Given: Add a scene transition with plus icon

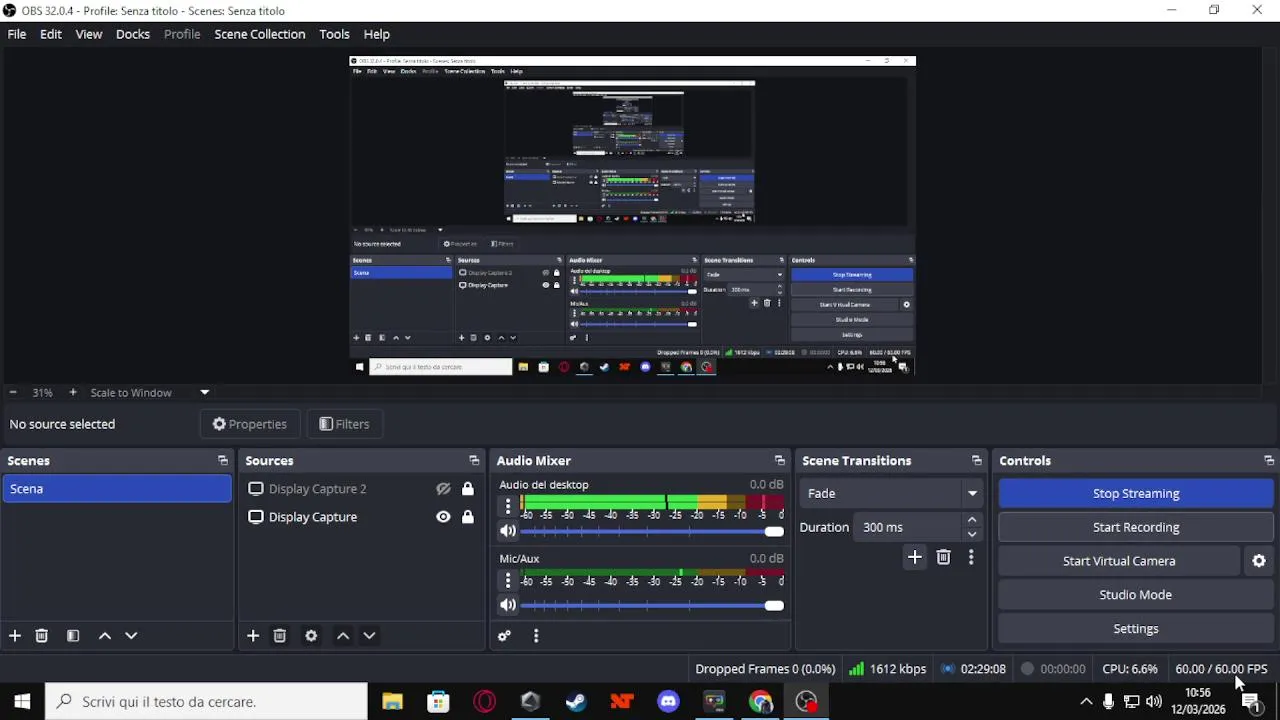Looking at the screenshot, I should (x=914, y=557).
